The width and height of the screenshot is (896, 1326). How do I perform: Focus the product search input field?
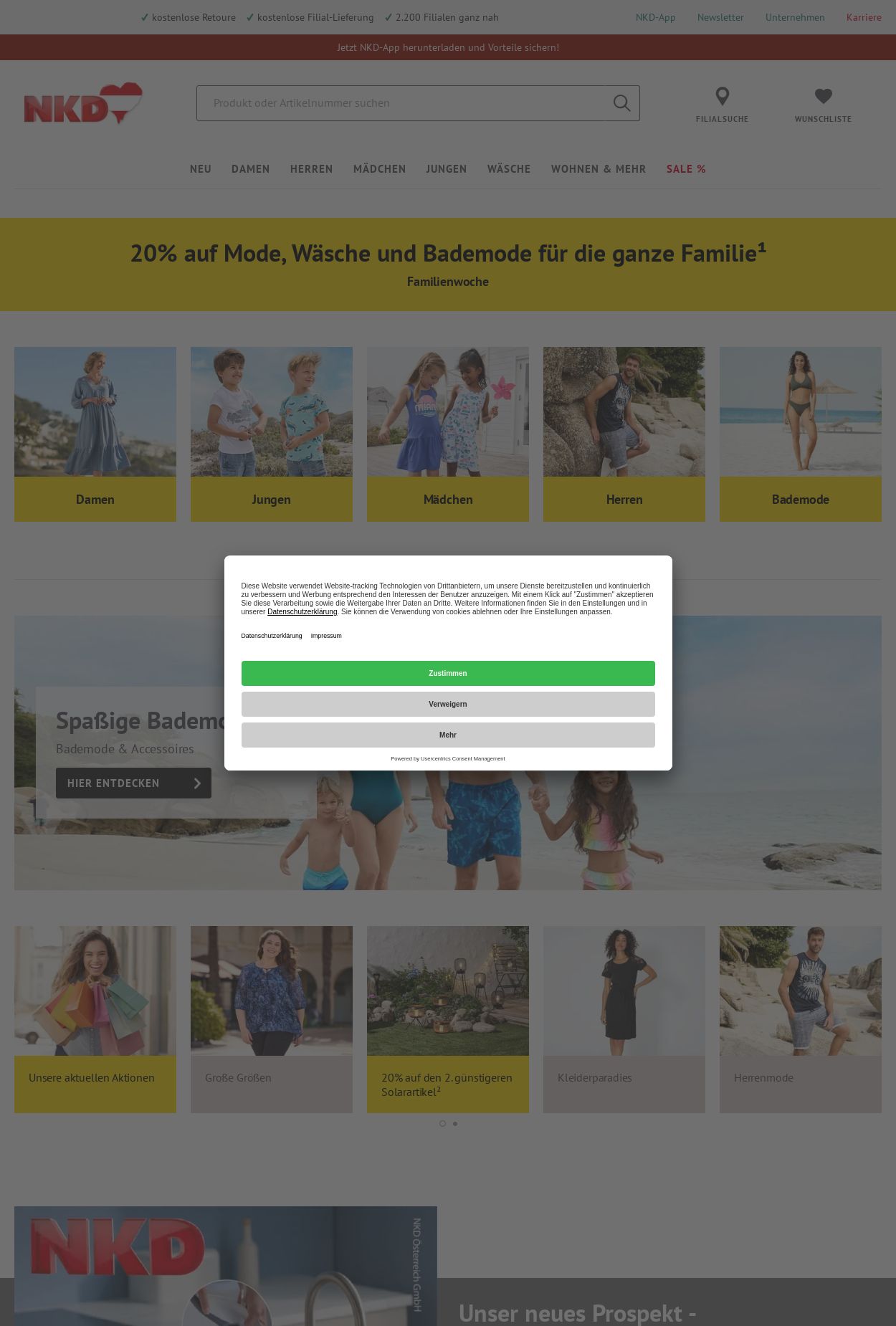pos(401,103)
